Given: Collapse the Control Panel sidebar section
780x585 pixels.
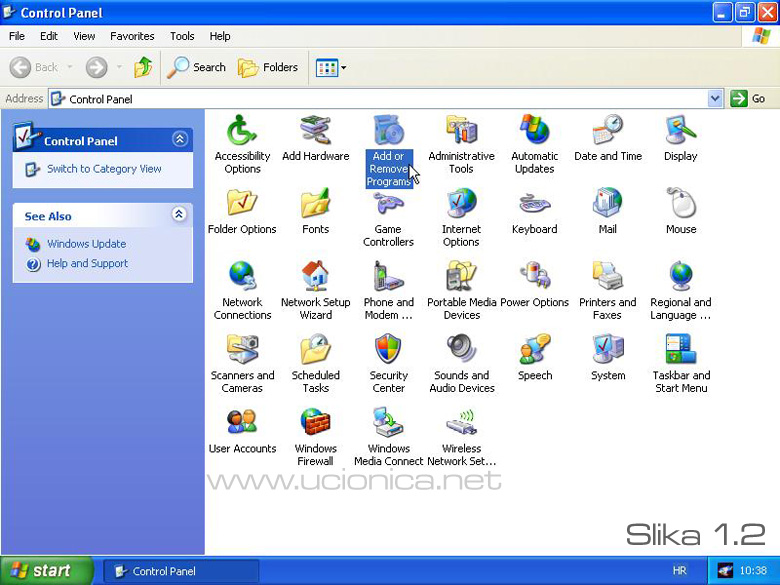Looking at the screenshot, I should [180, 139].
